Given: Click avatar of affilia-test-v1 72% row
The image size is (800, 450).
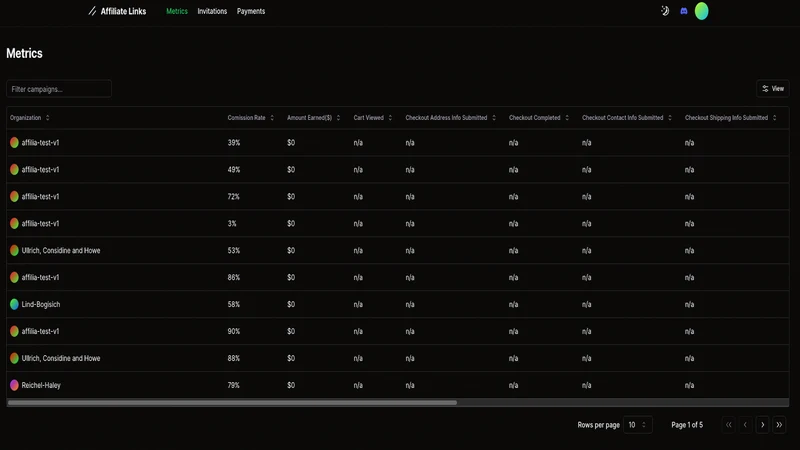Looking at the screenshot, I should pyautogui.click(x=14, y=196).
